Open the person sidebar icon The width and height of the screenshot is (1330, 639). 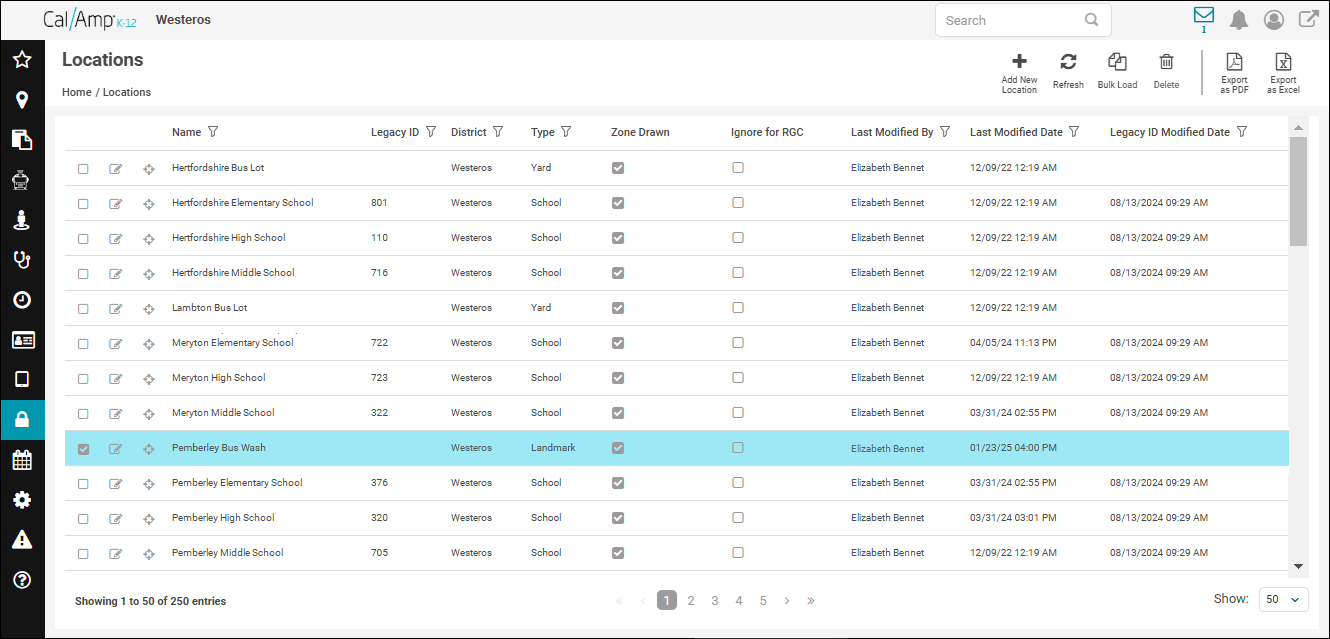(22, 220)
